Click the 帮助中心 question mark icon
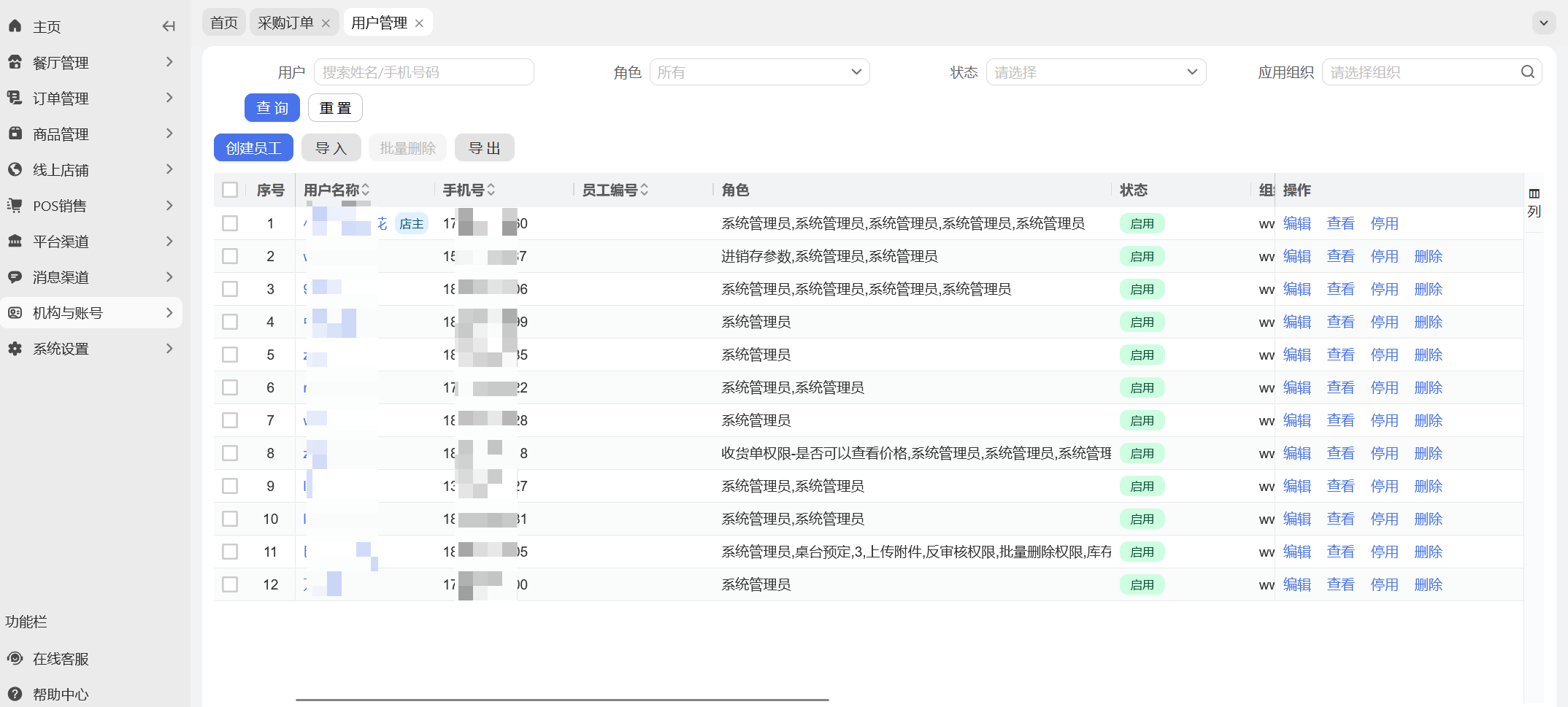The image size is (1568, 707). (15, 694)
